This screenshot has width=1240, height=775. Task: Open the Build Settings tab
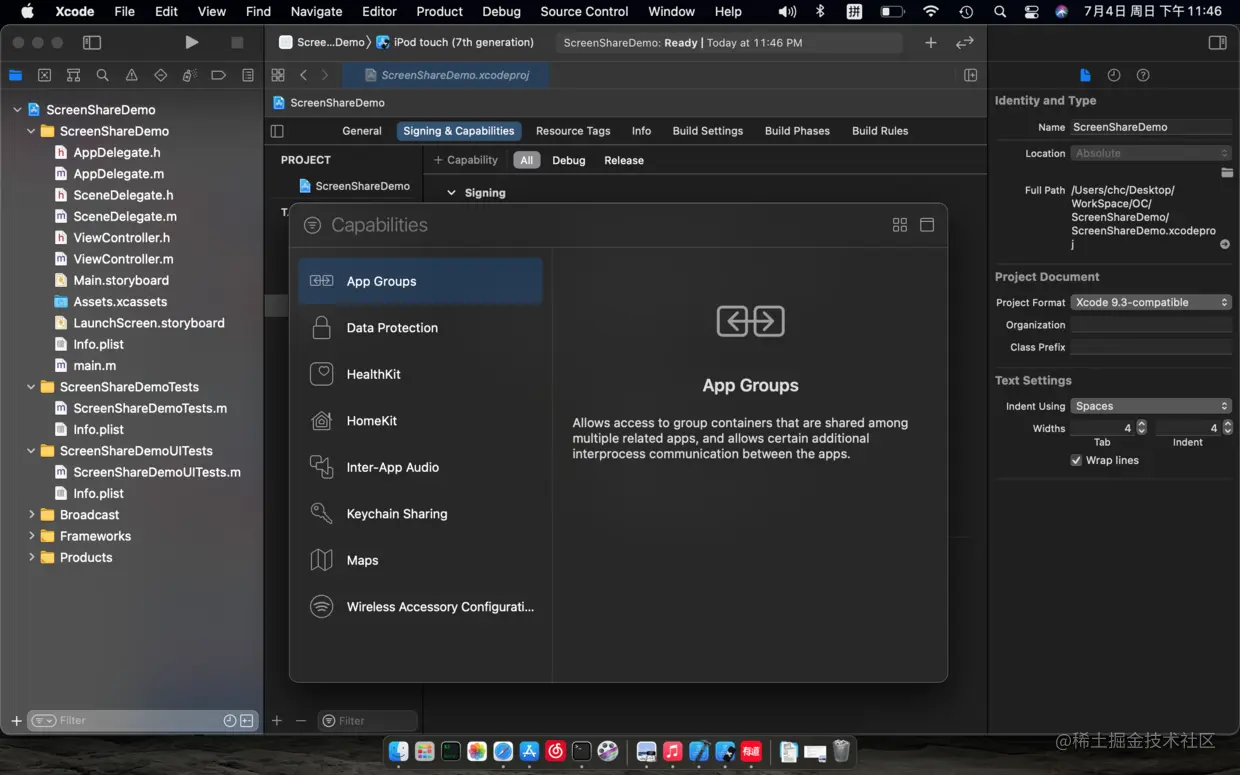707,131
